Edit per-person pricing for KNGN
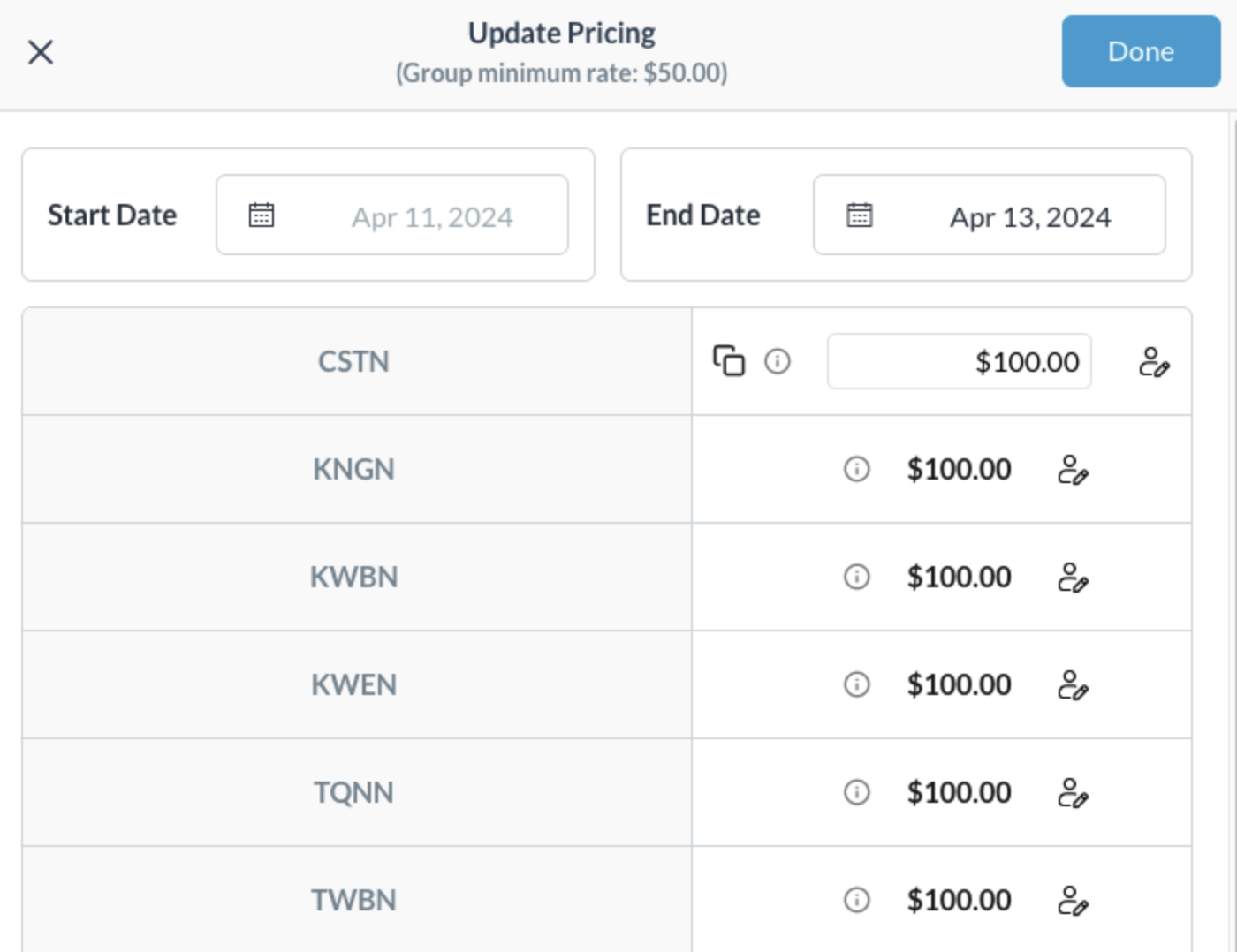The image size is (1237, 952). [x=1073, y=470]
